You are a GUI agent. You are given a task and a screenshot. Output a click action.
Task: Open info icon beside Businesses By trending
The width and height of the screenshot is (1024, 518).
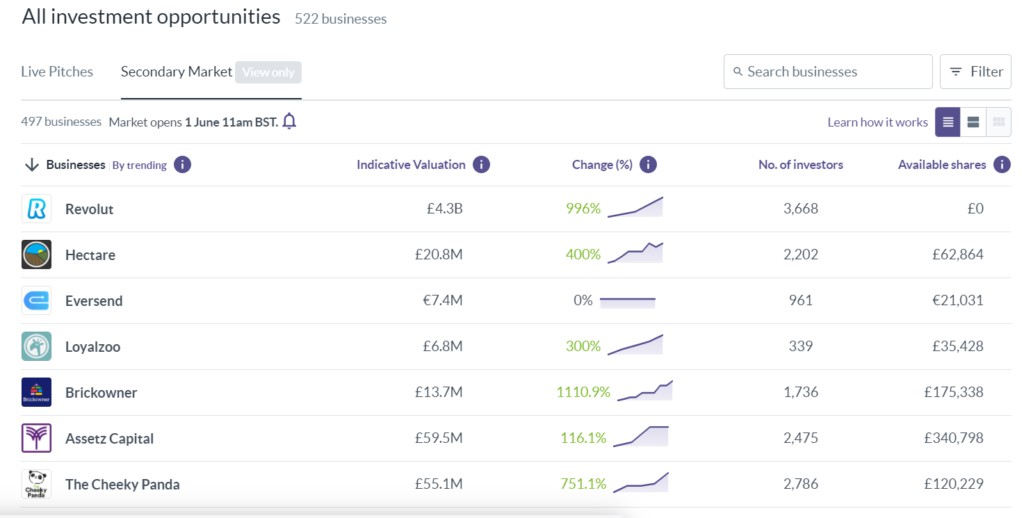click(x=183, y=165)
